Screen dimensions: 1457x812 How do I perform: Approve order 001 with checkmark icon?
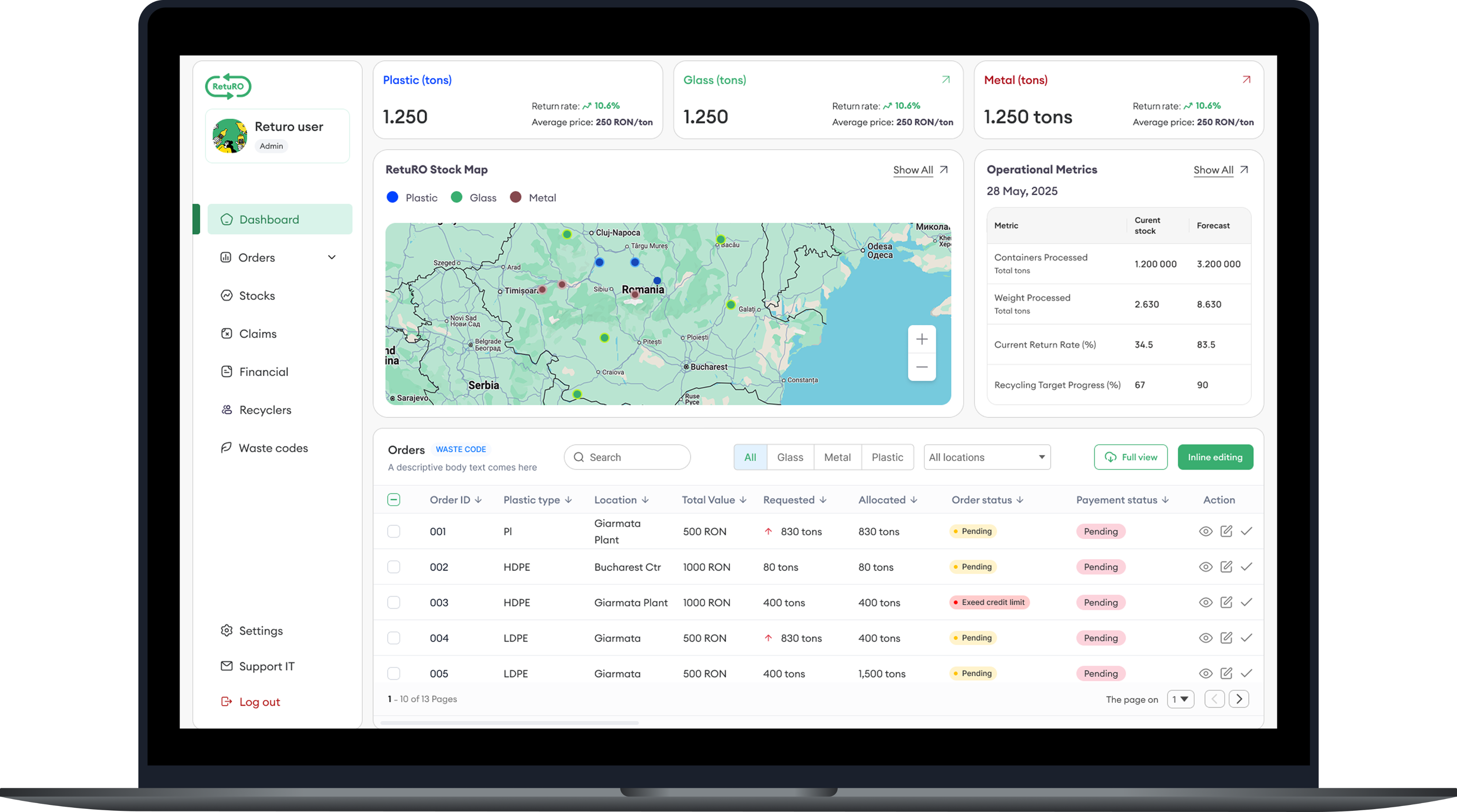pyautogui.click(x=1246, y=531)
